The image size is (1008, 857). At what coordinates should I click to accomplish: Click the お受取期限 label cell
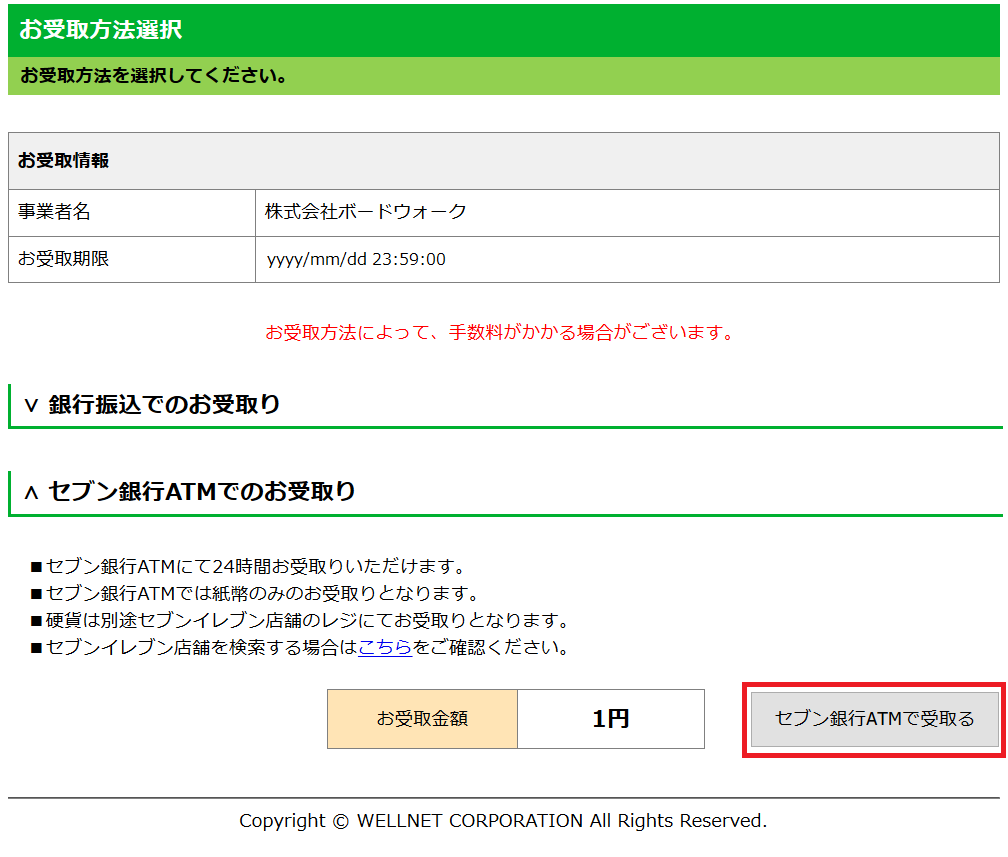(64, 259)
